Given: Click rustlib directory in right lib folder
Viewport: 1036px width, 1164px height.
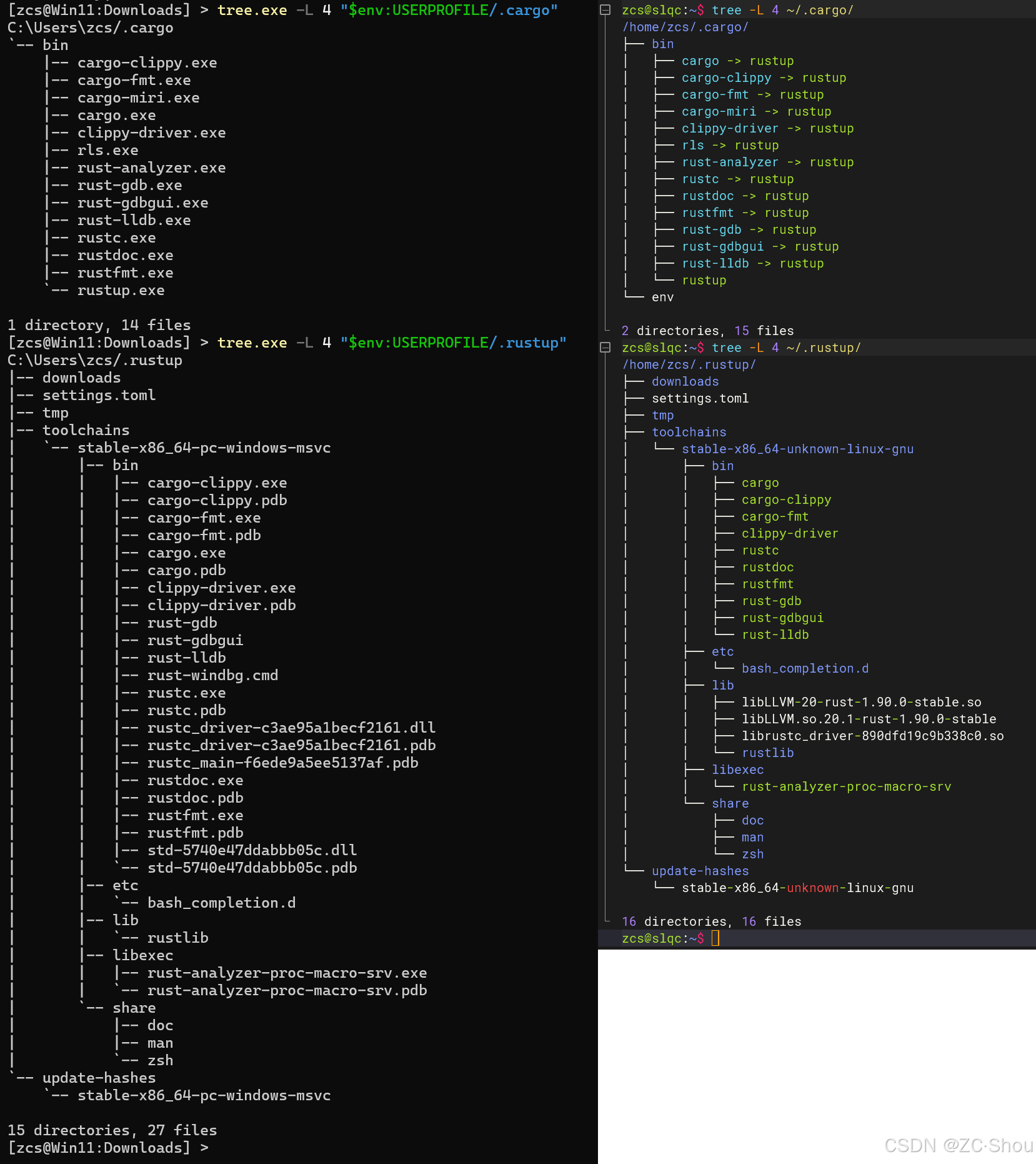Looking at the screenshot, I should (767, 753).
